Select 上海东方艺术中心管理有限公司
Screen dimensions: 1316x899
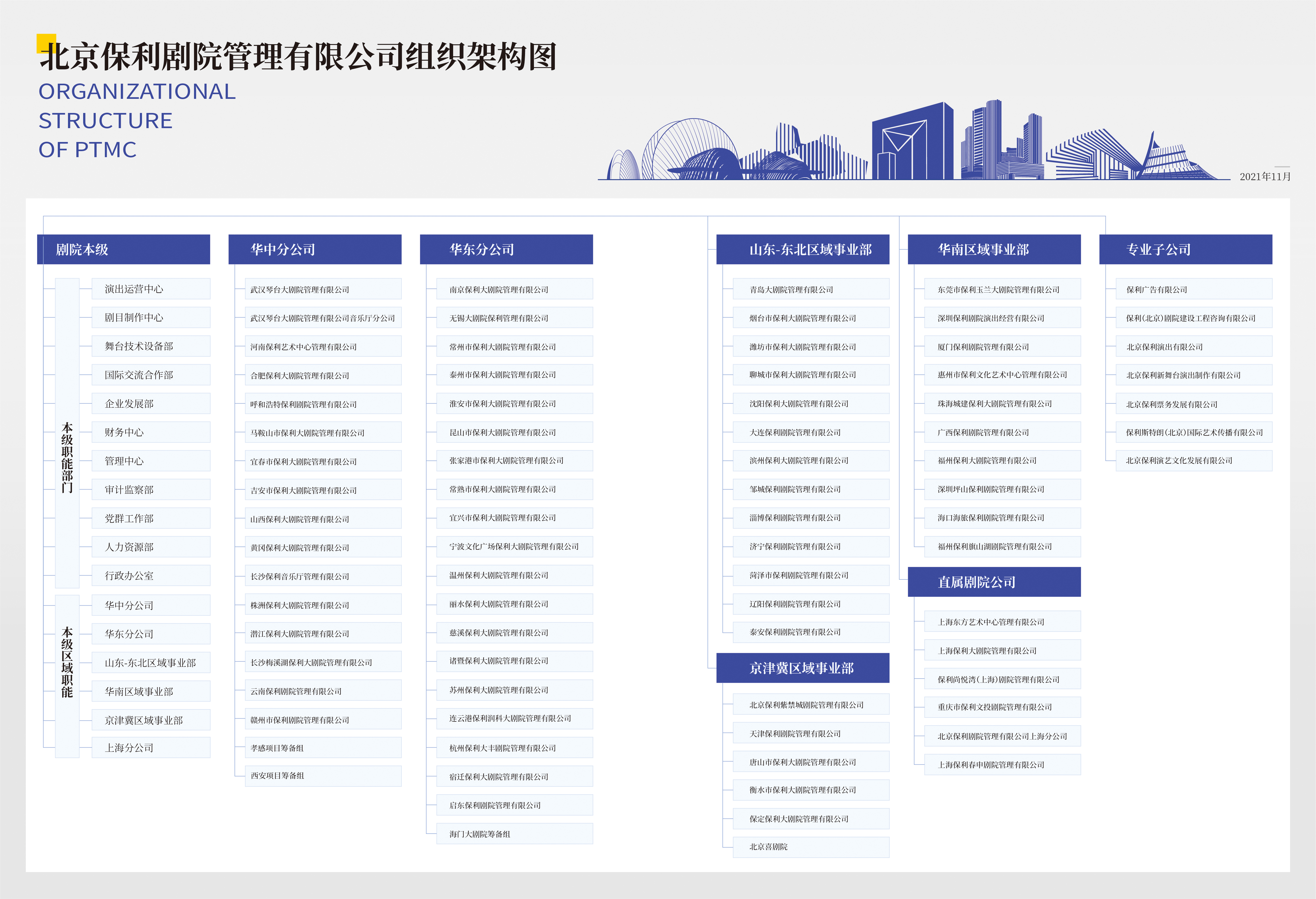pos(1002,621)
